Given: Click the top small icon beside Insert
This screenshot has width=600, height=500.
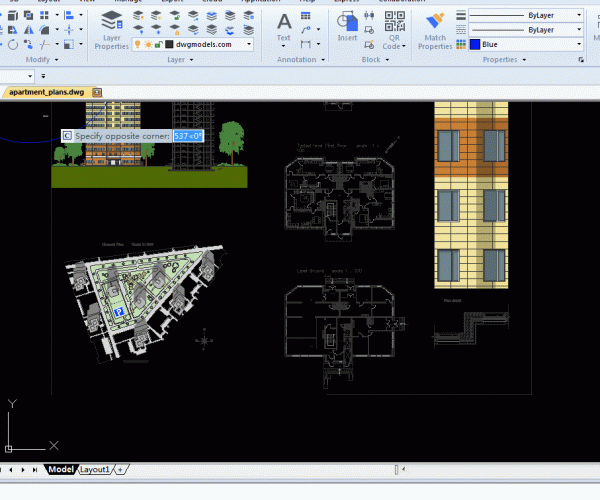Looking at the screenshot, I should pyautogui.click(x=369, y=15).
